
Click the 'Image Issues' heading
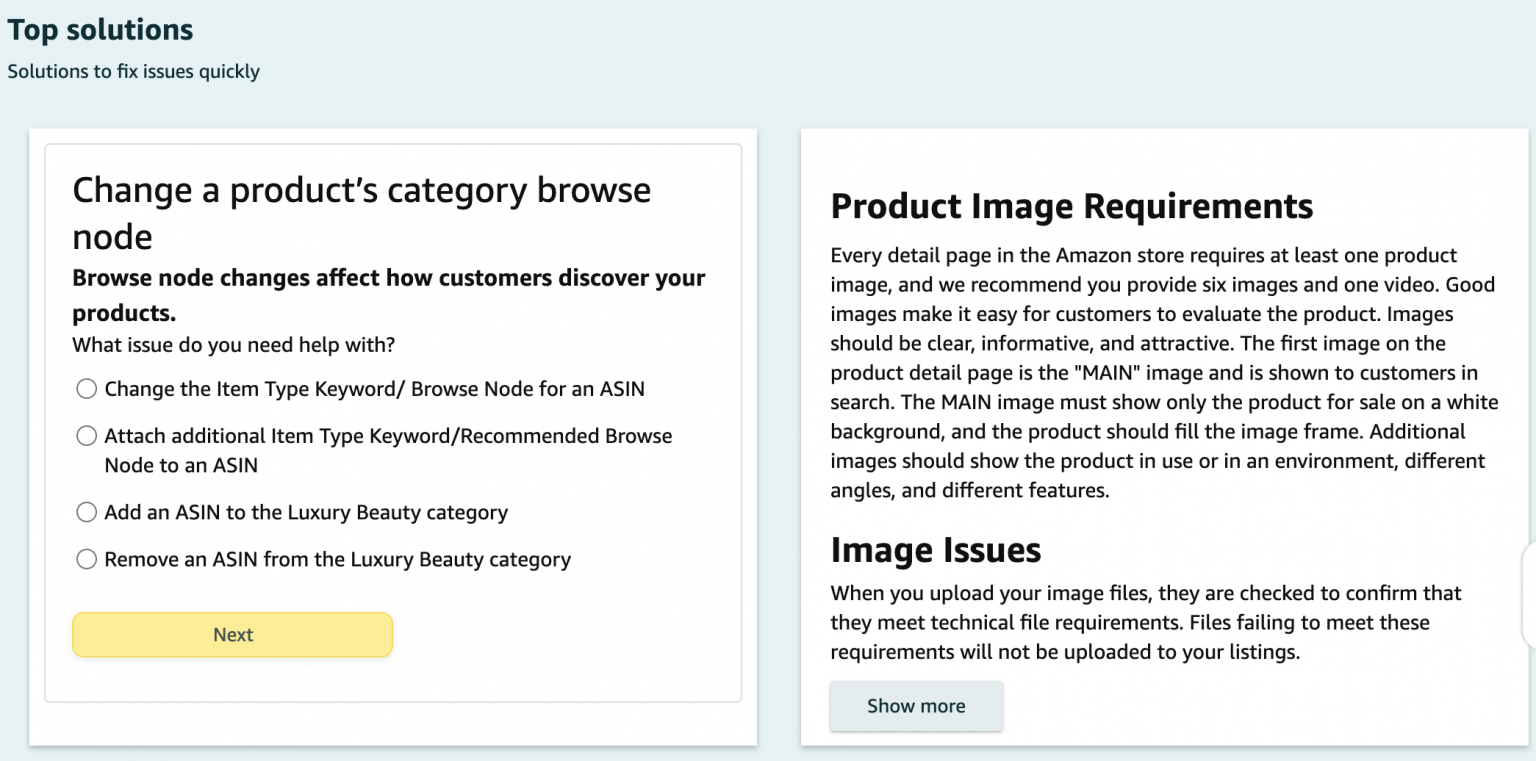point(935,549)
